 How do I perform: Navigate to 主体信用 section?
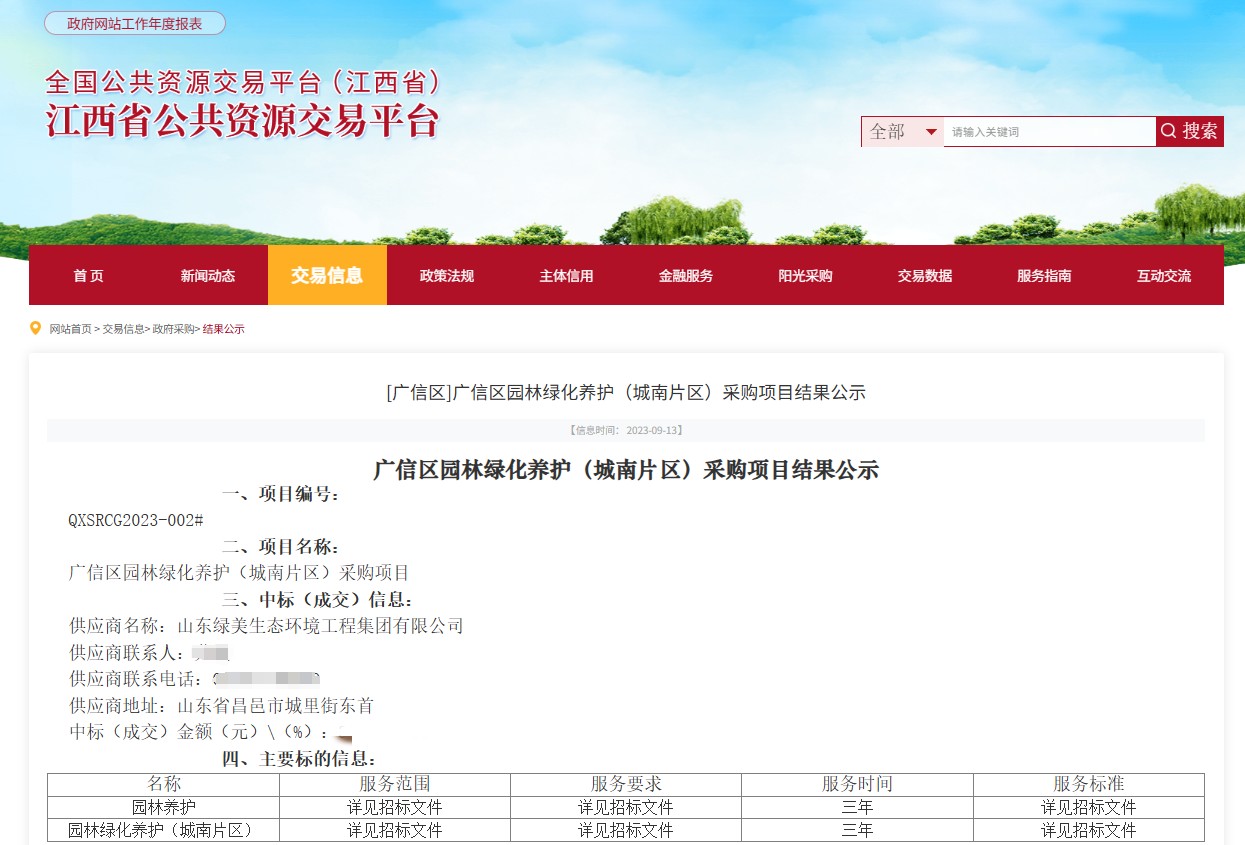tap(566, 276)
